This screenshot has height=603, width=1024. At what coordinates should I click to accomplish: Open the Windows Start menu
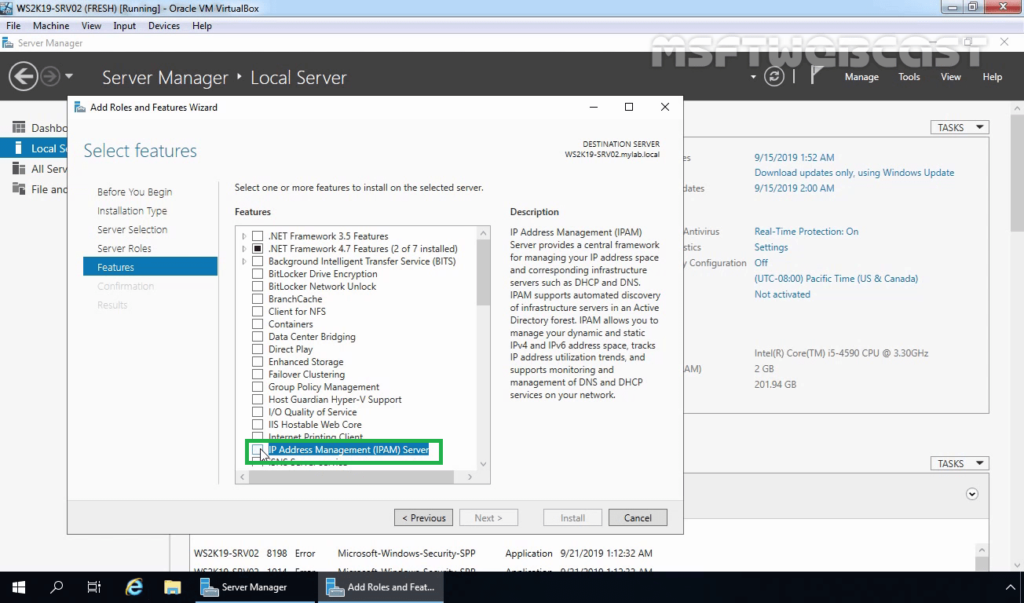(19, 587)
